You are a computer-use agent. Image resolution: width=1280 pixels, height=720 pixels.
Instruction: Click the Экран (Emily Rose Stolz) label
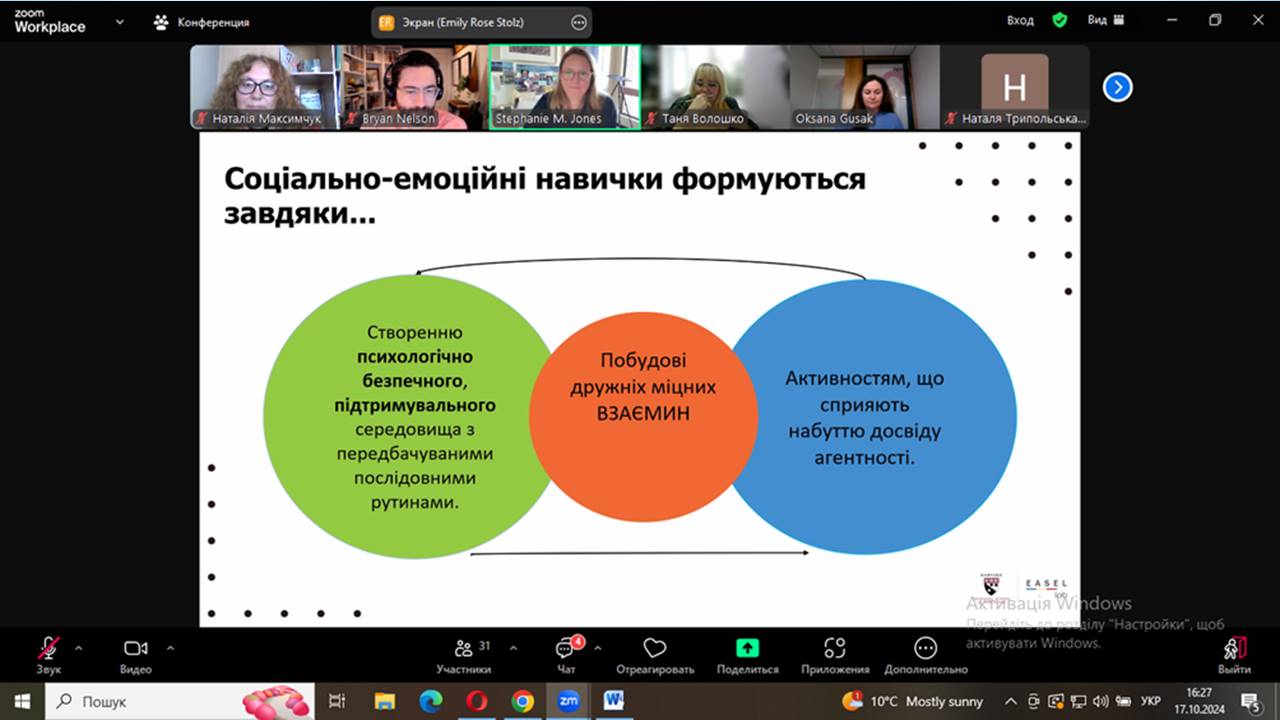[x=461, y=22]
